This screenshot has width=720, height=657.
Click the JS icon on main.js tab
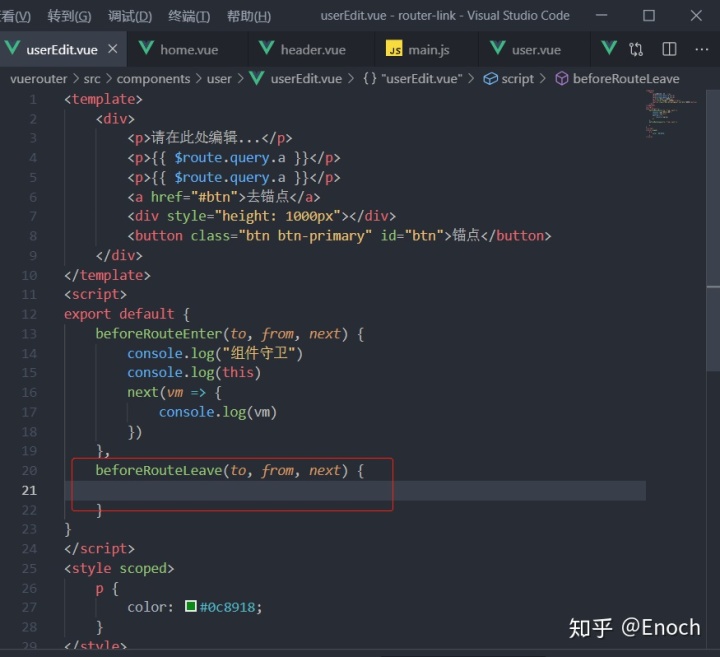coord(394,49)
